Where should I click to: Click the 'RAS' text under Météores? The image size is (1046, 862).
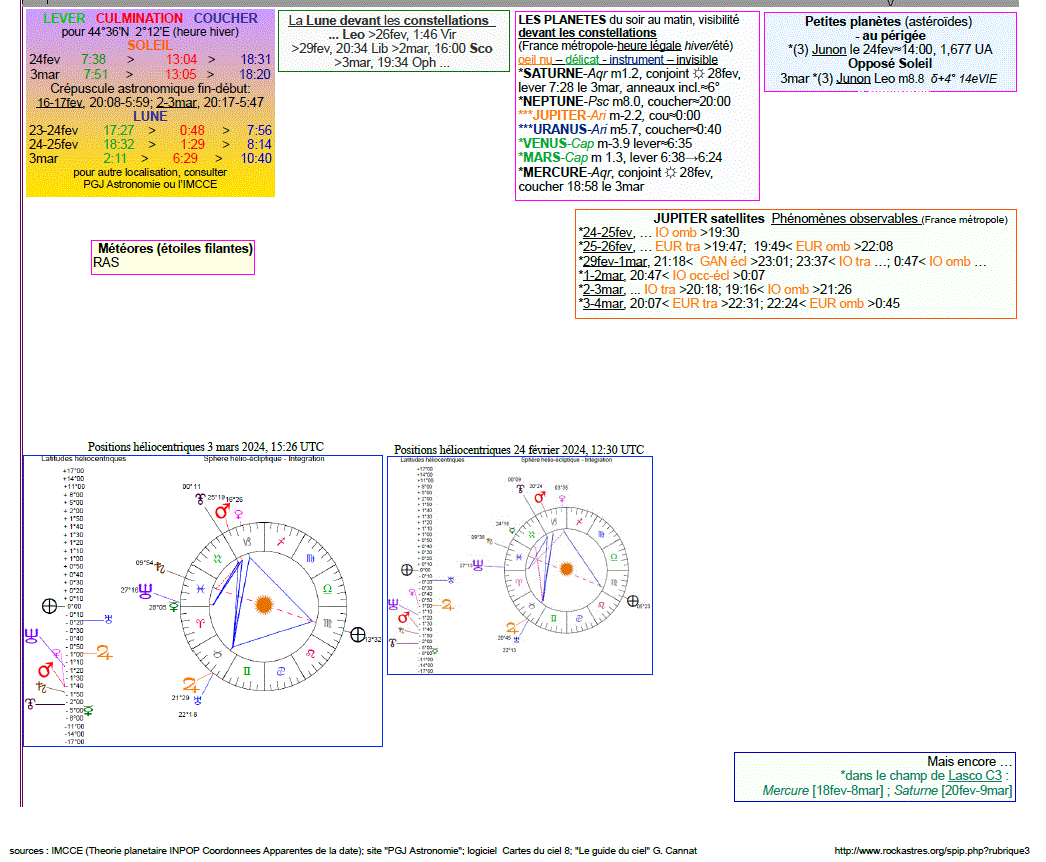[x=106, y=263]
